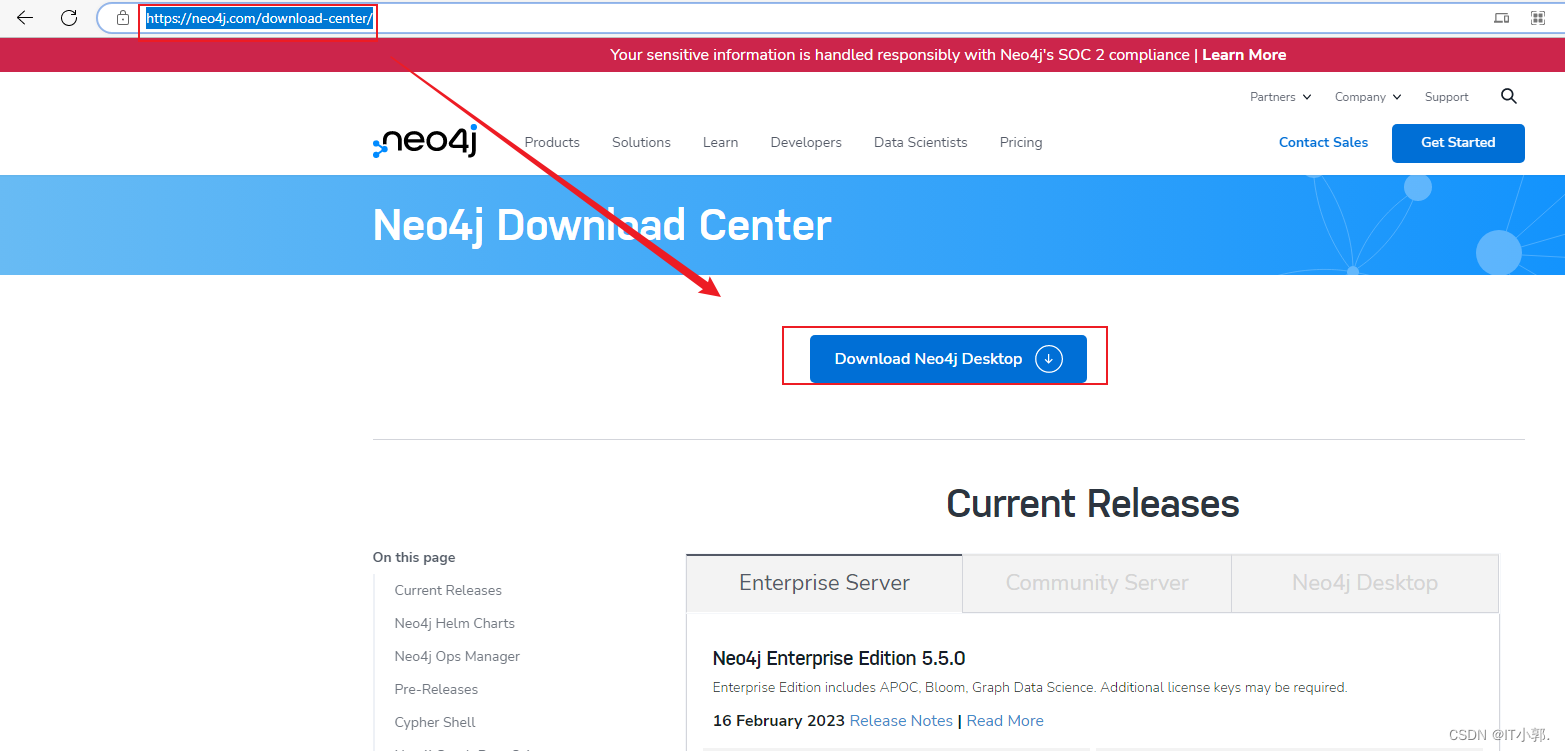Open the Release Notes link
The height and width of the screenshot is (751, 1565).
901,720
